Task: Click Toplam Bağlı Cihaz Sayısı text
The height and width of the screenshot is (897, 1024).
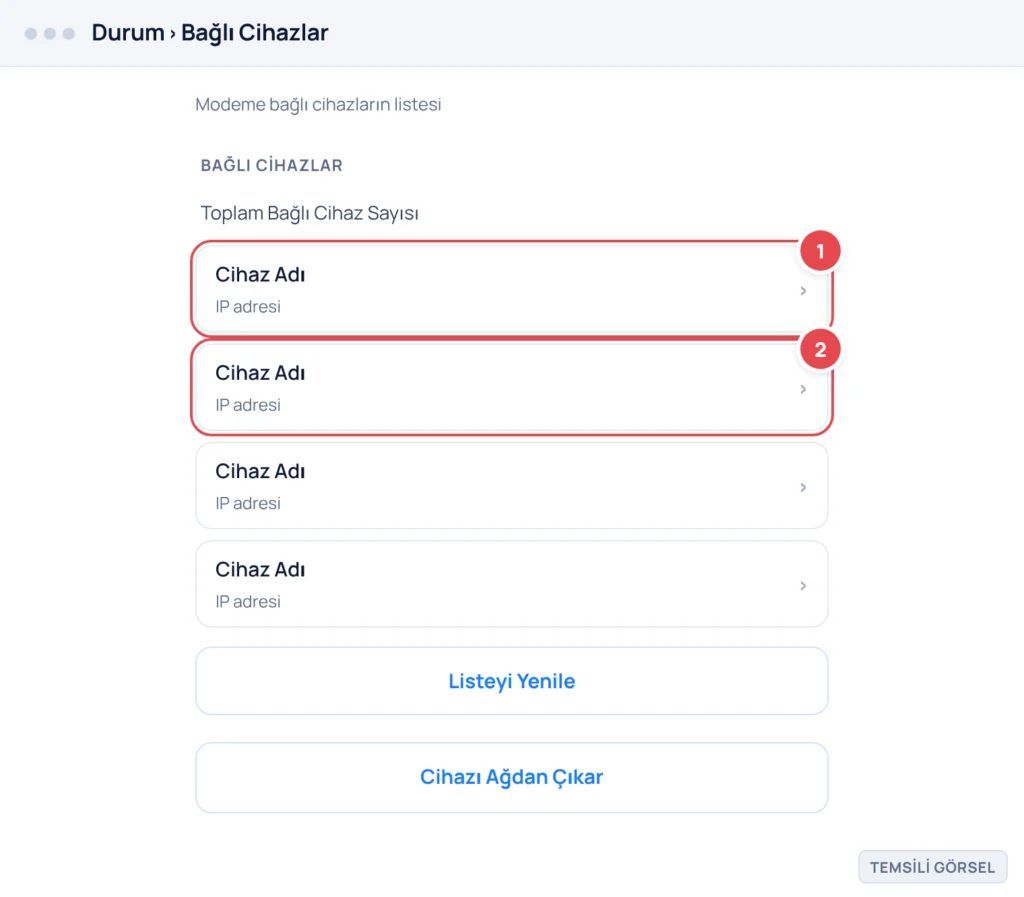Action: (310, 213)
